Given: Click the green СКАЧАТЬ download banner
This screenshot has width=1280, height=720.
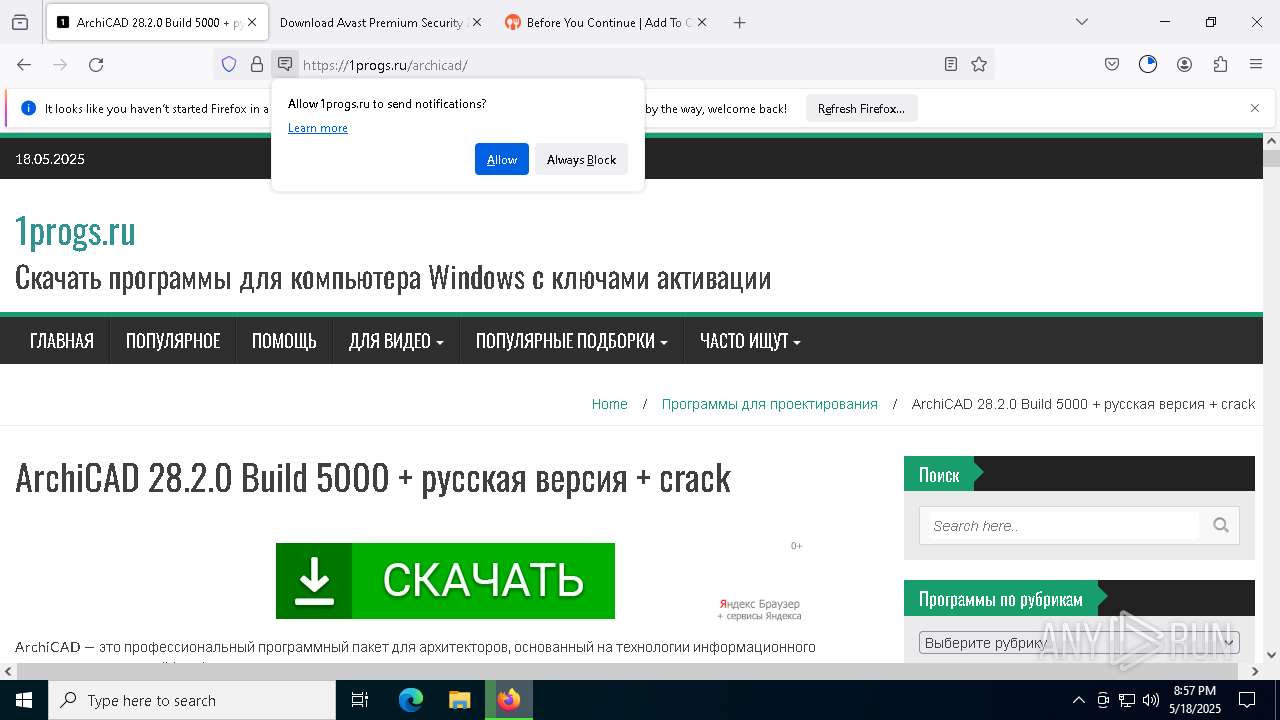Looking at the screenshot, I should [x=445, y=581].
